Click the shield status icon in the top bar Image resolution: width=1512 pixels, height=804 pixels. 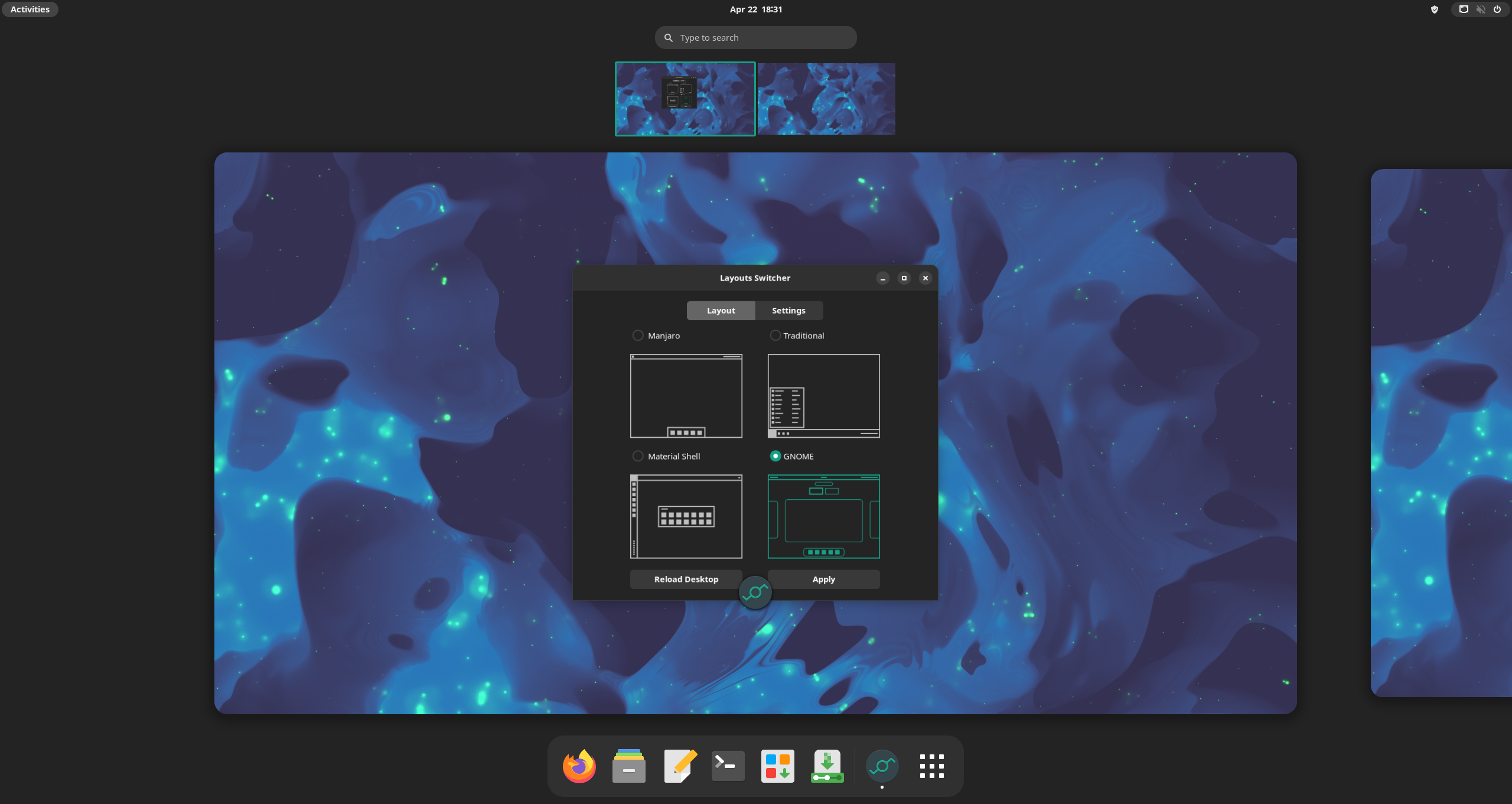click(x=1434, y=9)
